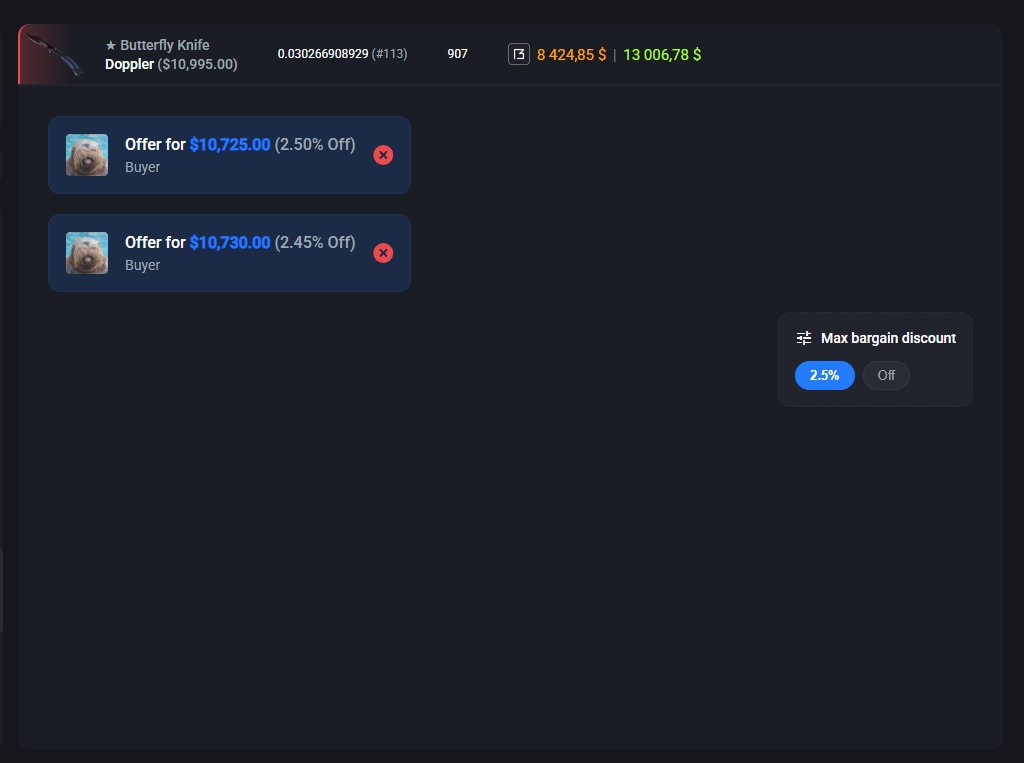Click the Butterfly Knife item thumbnail
The height and width of the screenshot is (763, 1024).
pos(56,54)
